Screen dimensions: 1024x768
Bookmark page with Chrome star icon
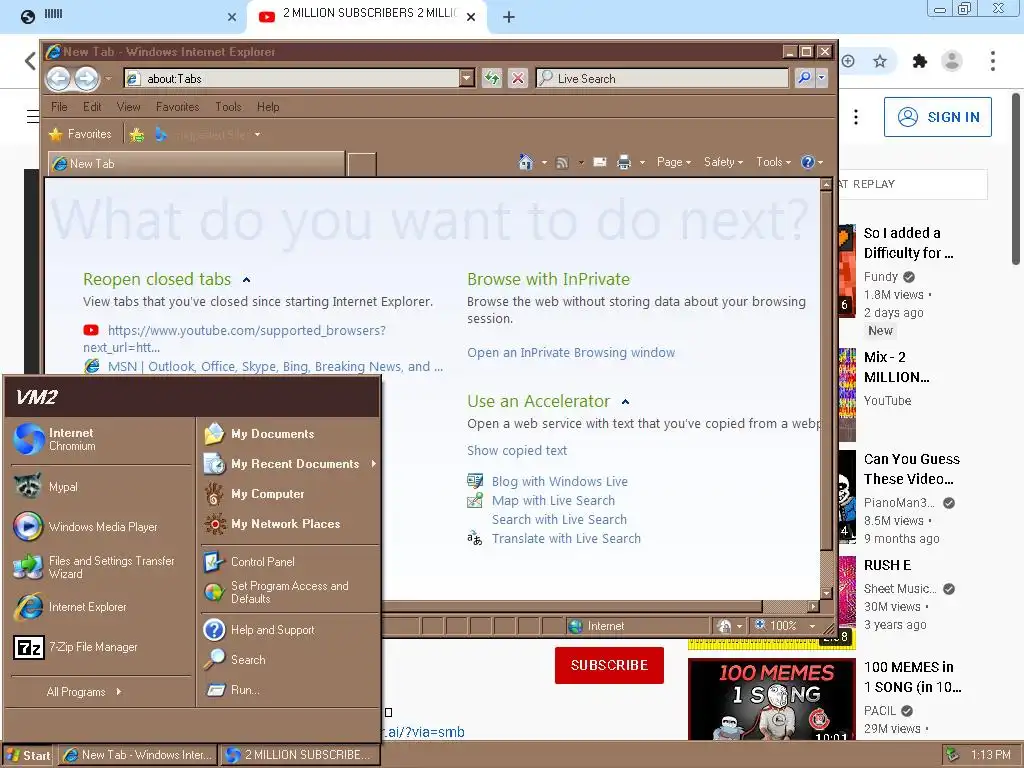coord(880,61)
